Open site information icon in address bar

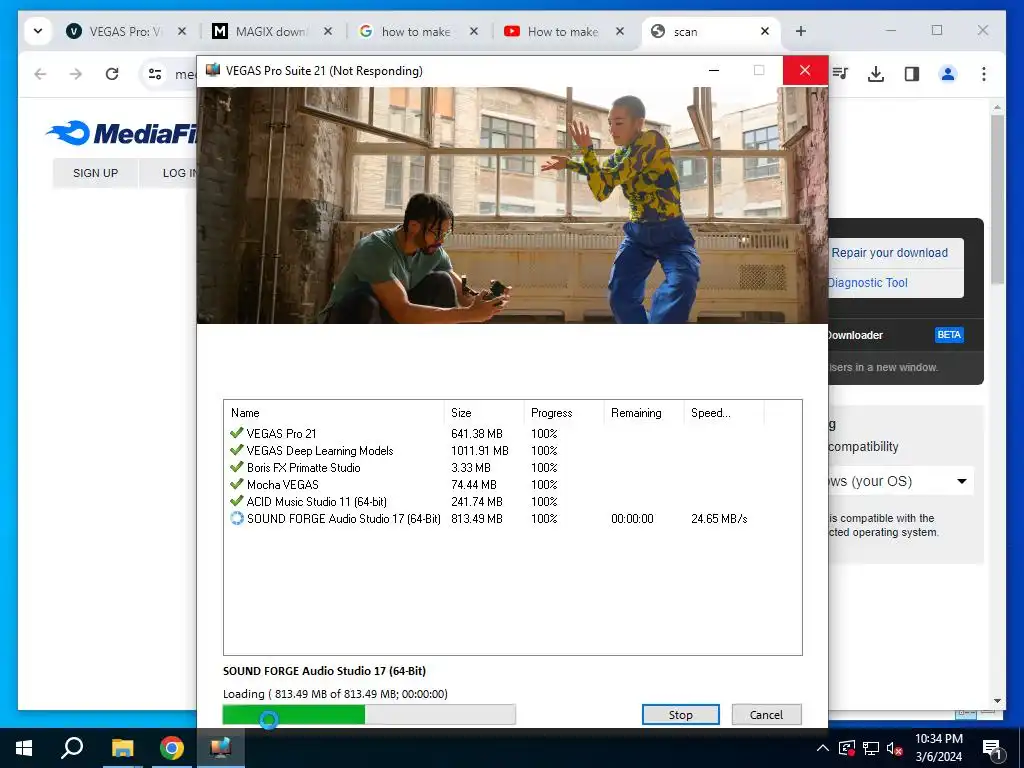pos(155,74)
